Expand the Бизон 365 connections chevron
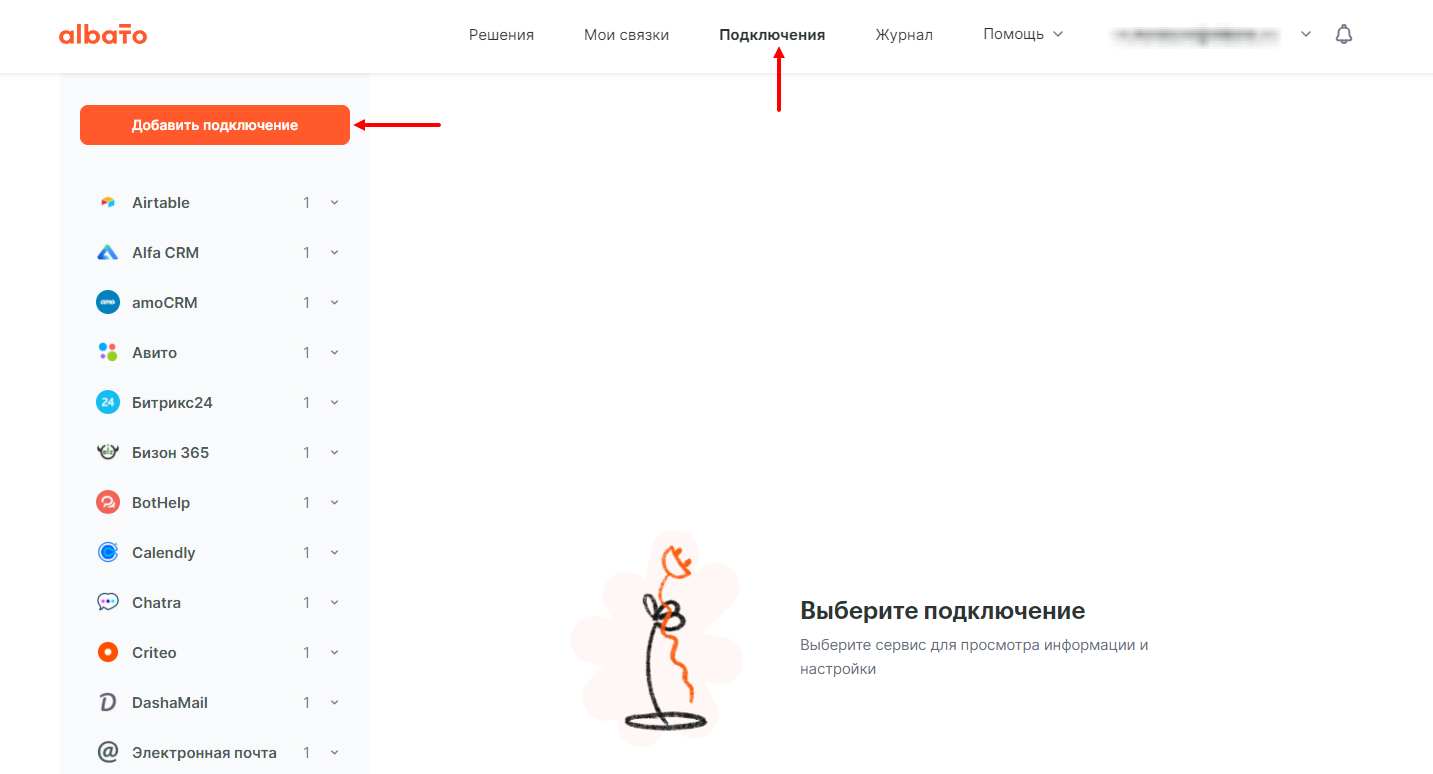 tap(334, 453)
